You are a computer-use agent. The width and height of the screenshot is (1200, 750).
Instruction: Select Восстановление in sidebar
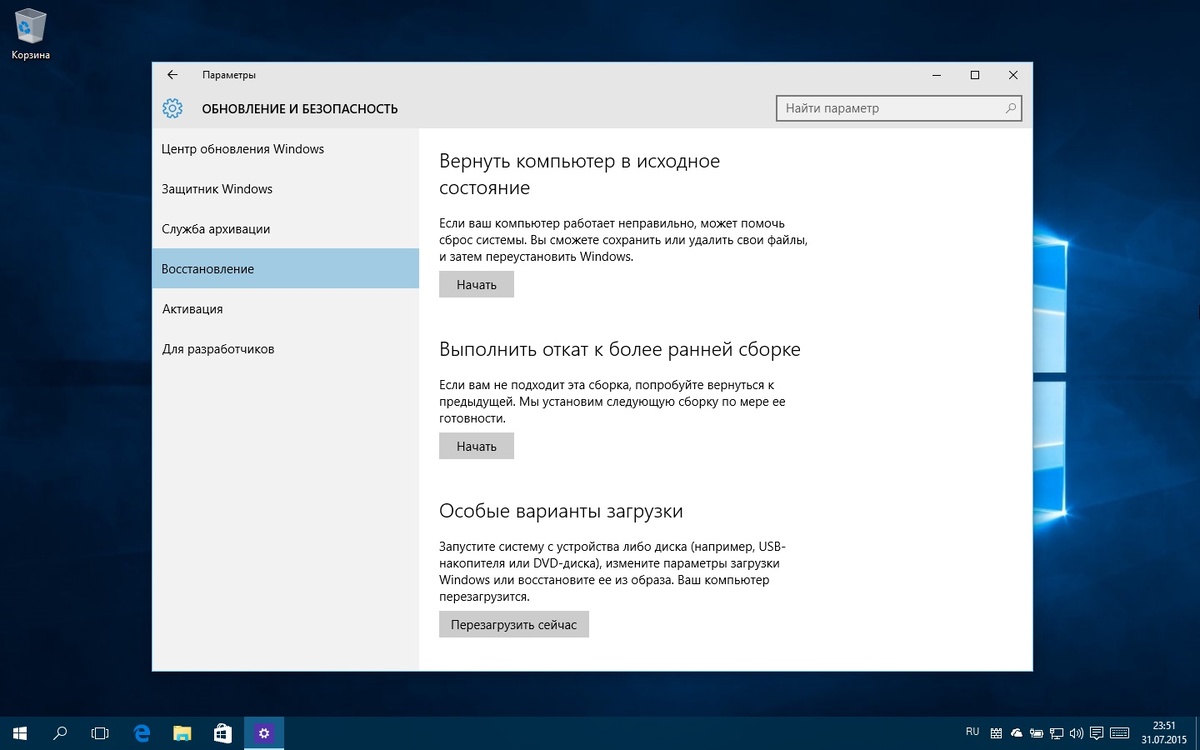click(285, 269)
